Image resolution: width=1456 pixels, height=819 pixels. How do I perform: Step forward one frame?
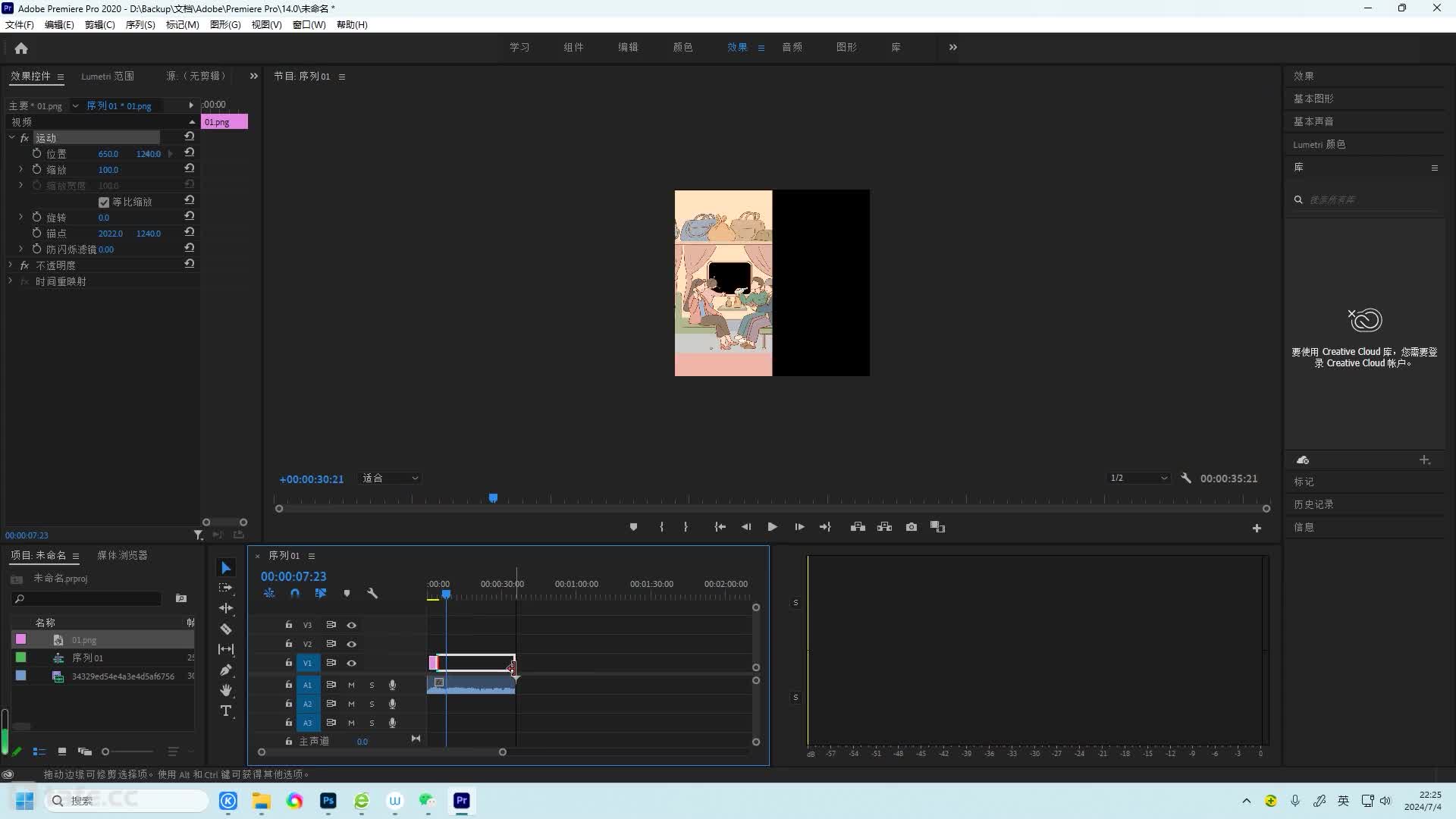coord(799,527)
